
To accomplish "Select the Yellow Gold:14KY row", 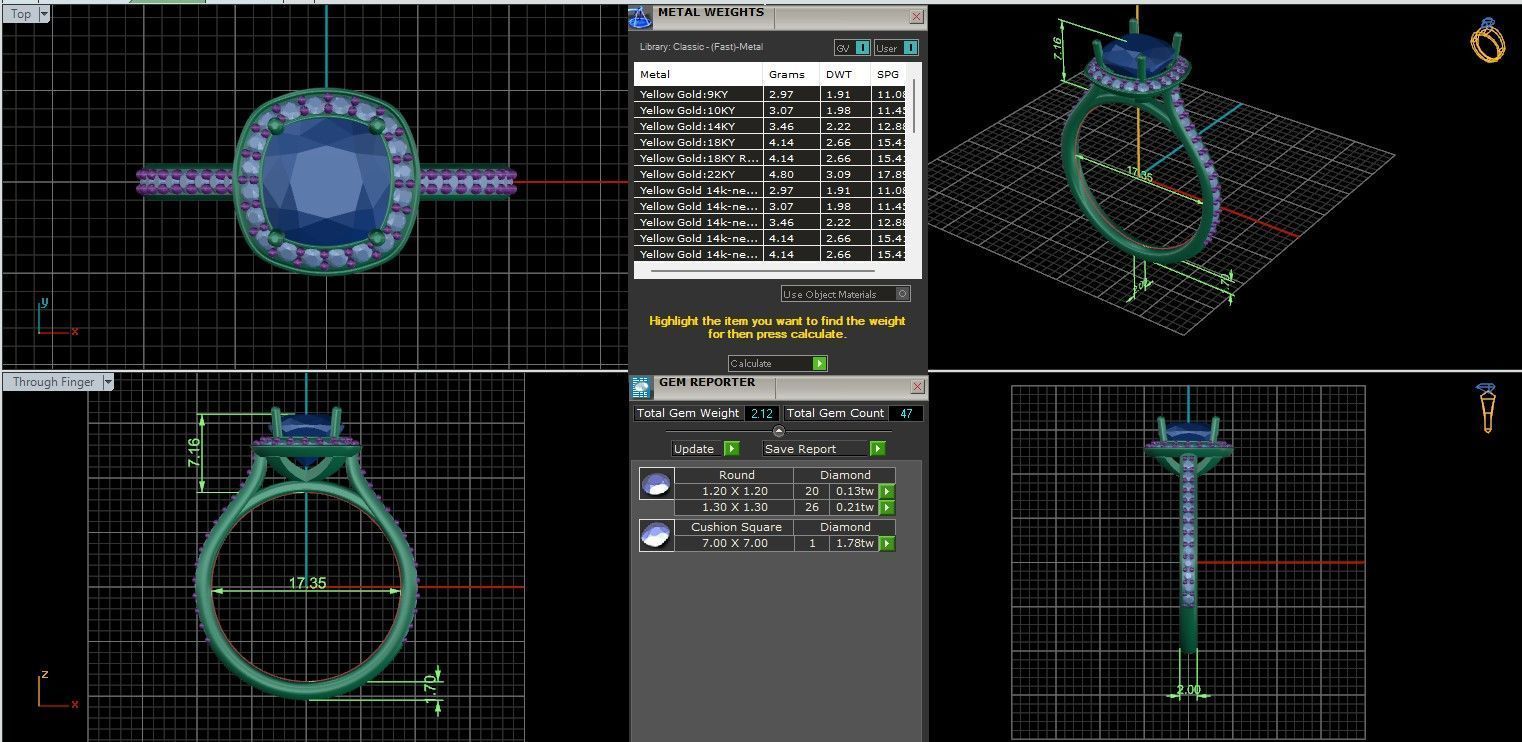I will 771,126.
